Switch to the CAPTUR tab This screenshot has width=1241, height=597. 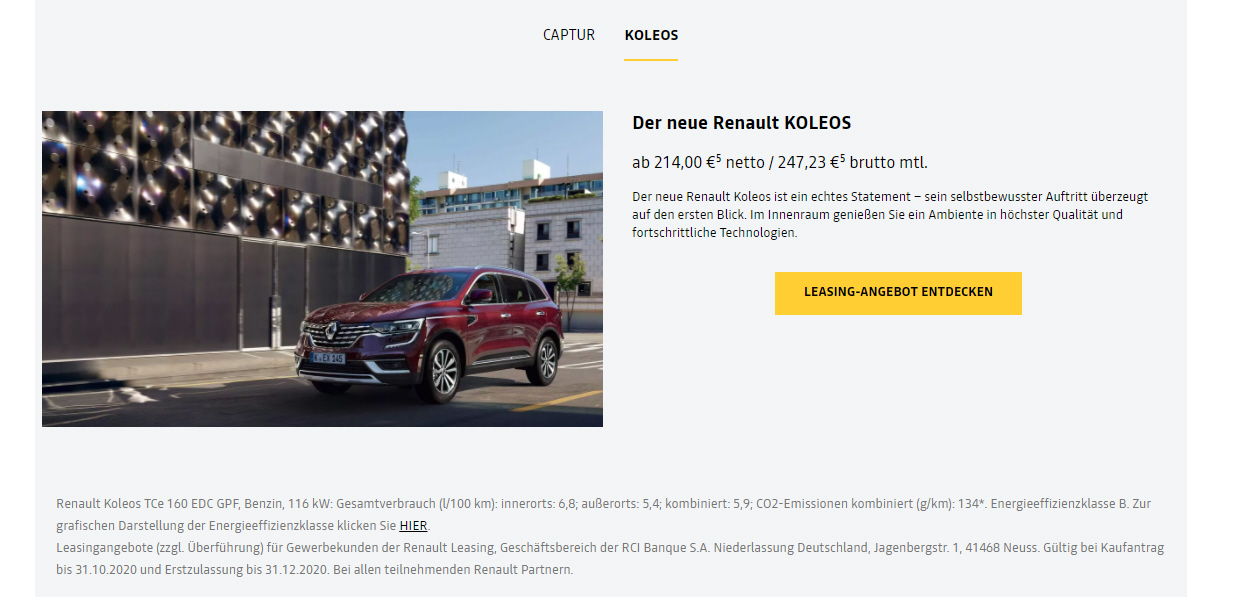[x=569, y=35]
